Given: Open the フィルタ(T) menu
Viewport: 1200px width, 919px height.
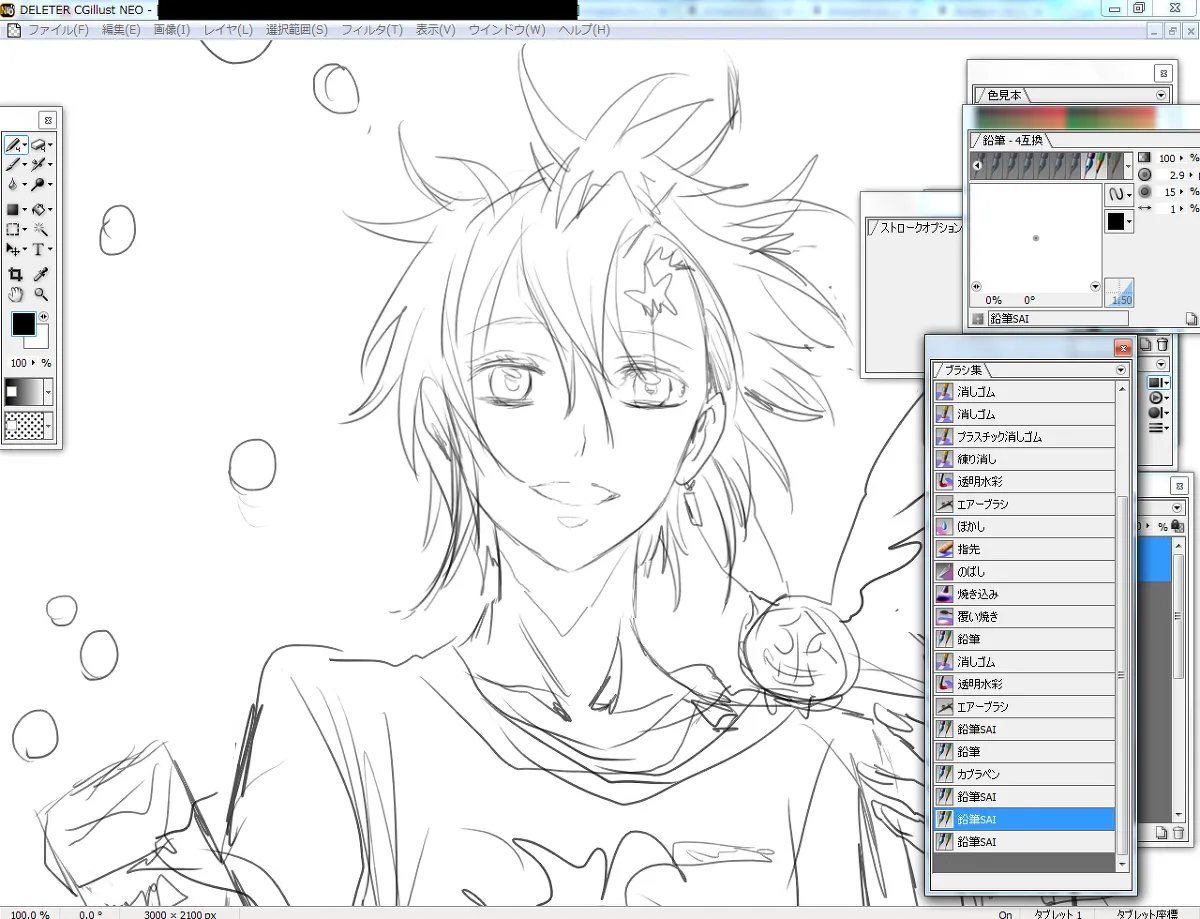Looking at the screenshot, I should (x=372, y=30).
